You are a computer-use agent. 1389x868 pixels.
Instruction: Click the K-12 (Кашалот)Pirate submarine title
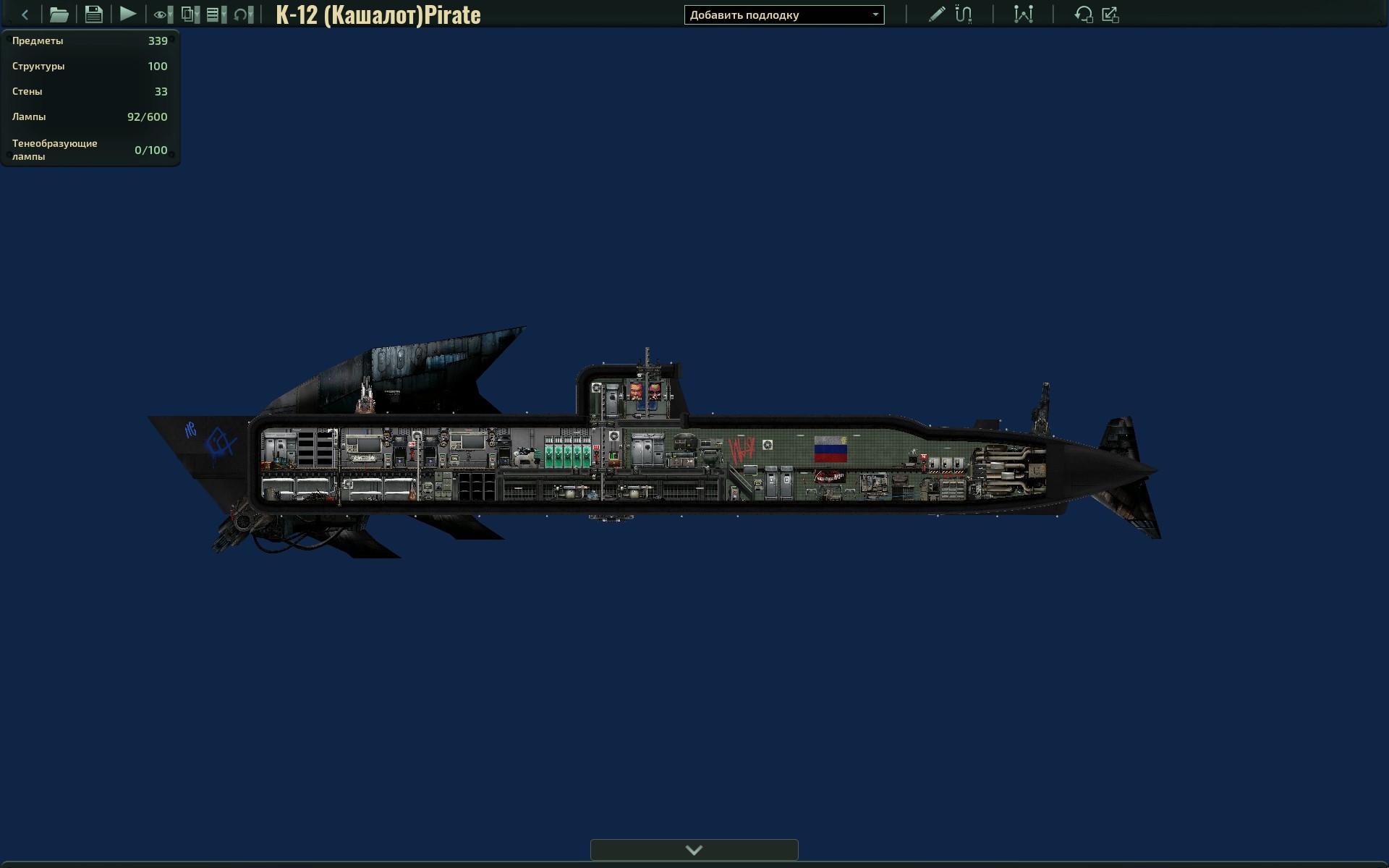378,14
